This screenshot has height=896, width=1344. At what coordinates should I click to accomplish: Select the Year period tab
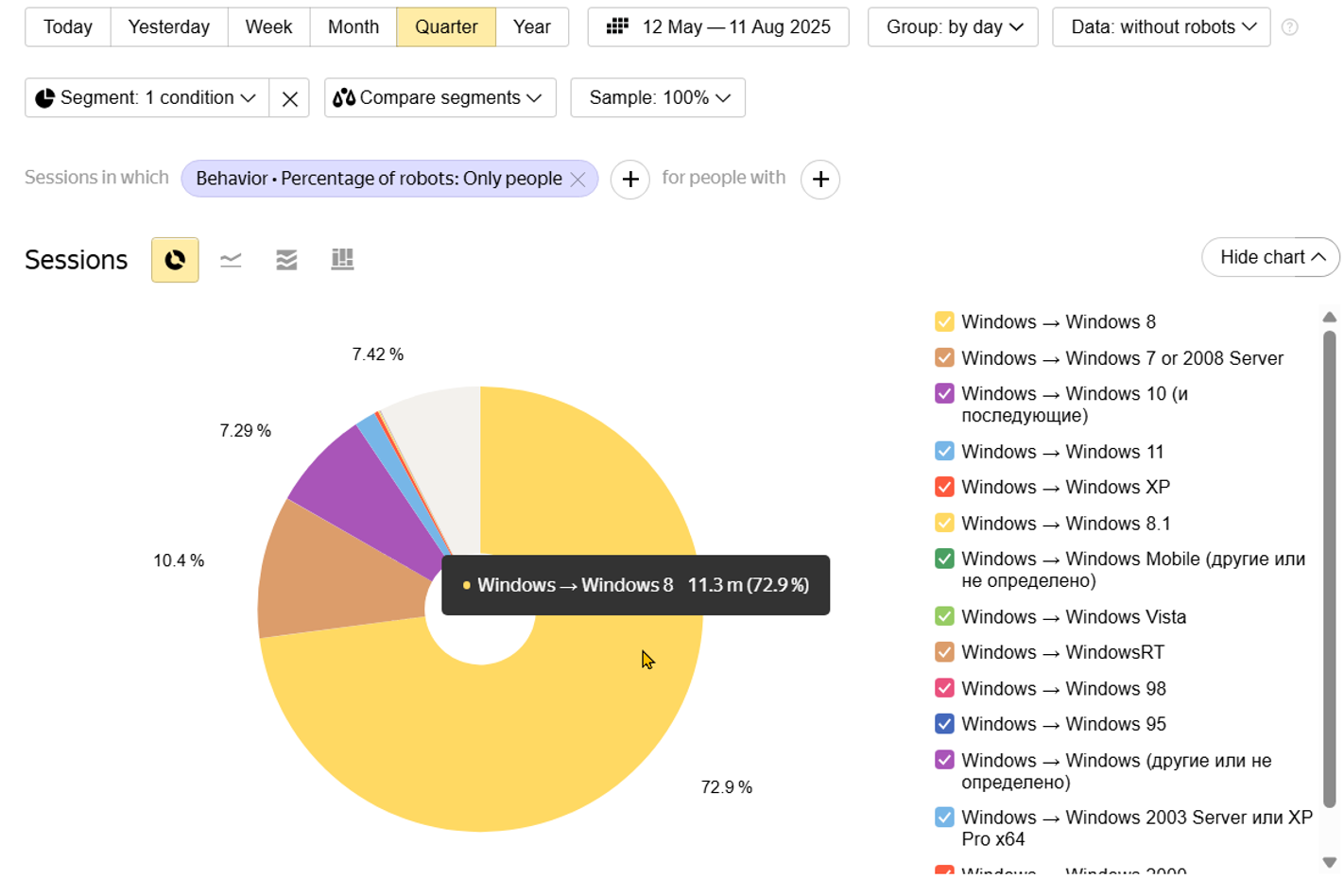coord(532,27)
